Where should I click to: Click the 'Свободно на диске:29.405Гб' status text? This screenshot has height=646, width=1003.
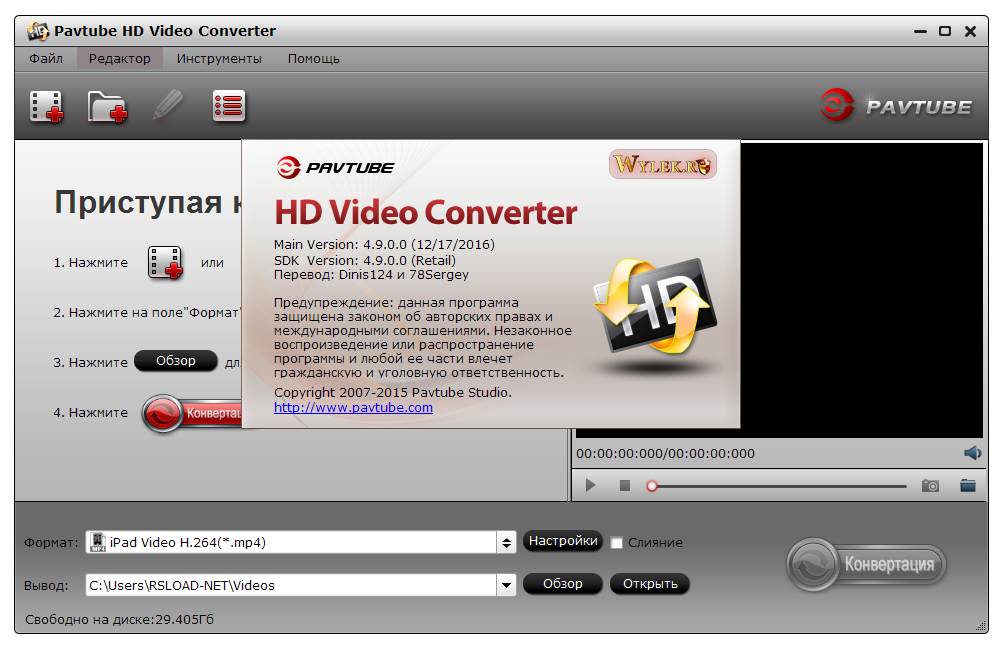click(x=119, y=619)
